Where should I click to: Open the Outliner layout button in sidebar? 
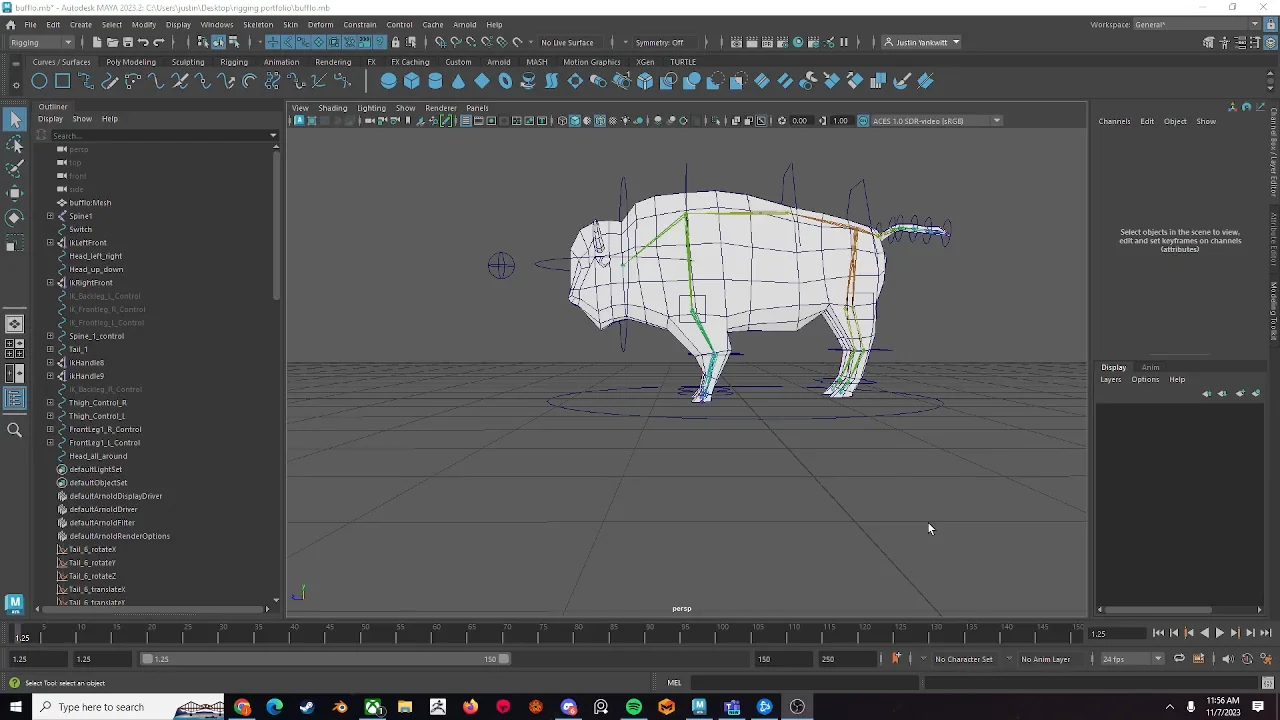(x=14, y=399)
